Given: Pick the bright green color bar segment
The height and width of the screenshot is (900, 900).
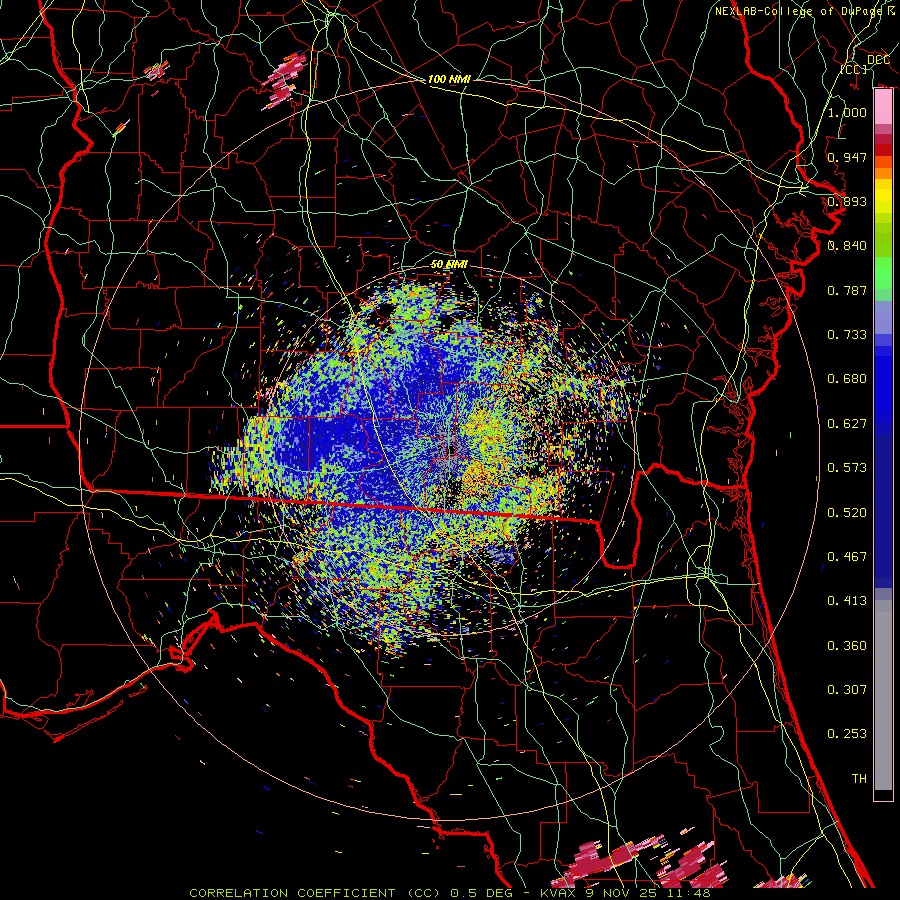Looking at the screenshot, I should 883,273.
